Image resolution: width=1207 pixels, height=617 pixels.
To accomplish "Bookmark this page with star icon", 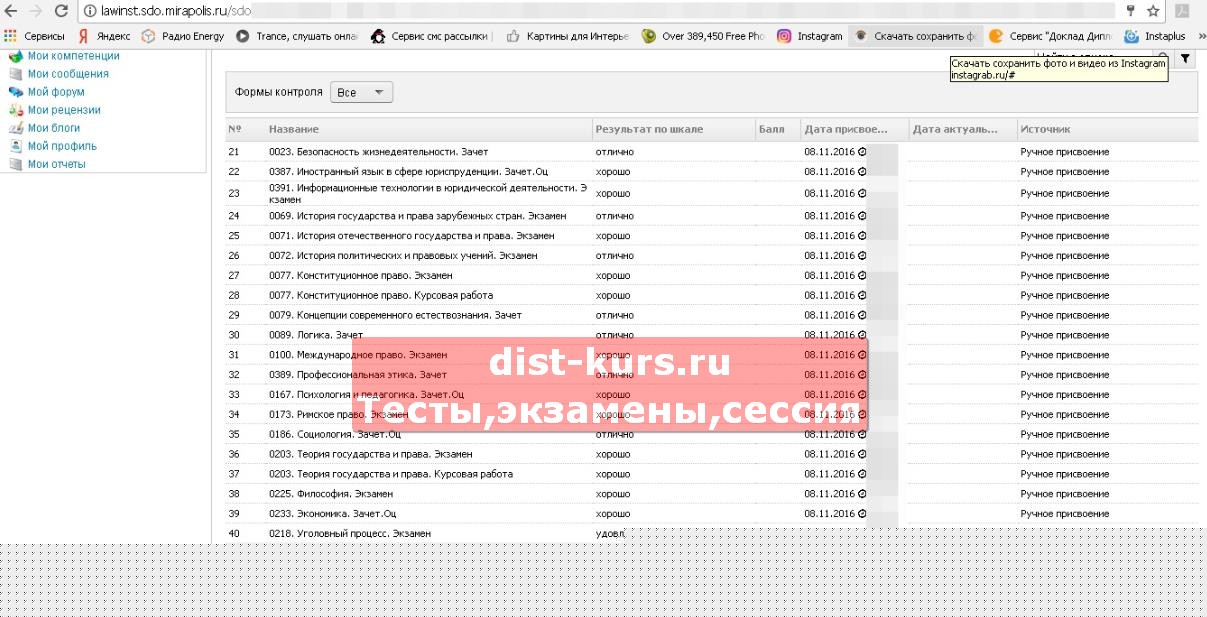I will 1153,11.
